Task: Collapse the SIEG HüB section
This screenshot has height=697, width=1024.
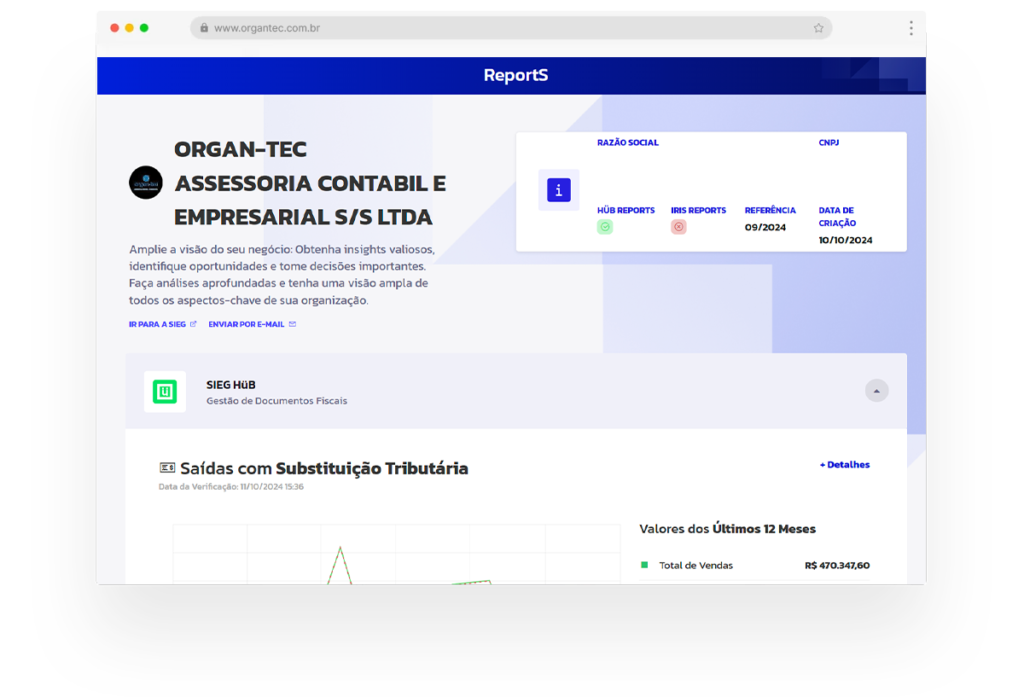Action: [x=876, y=391]
